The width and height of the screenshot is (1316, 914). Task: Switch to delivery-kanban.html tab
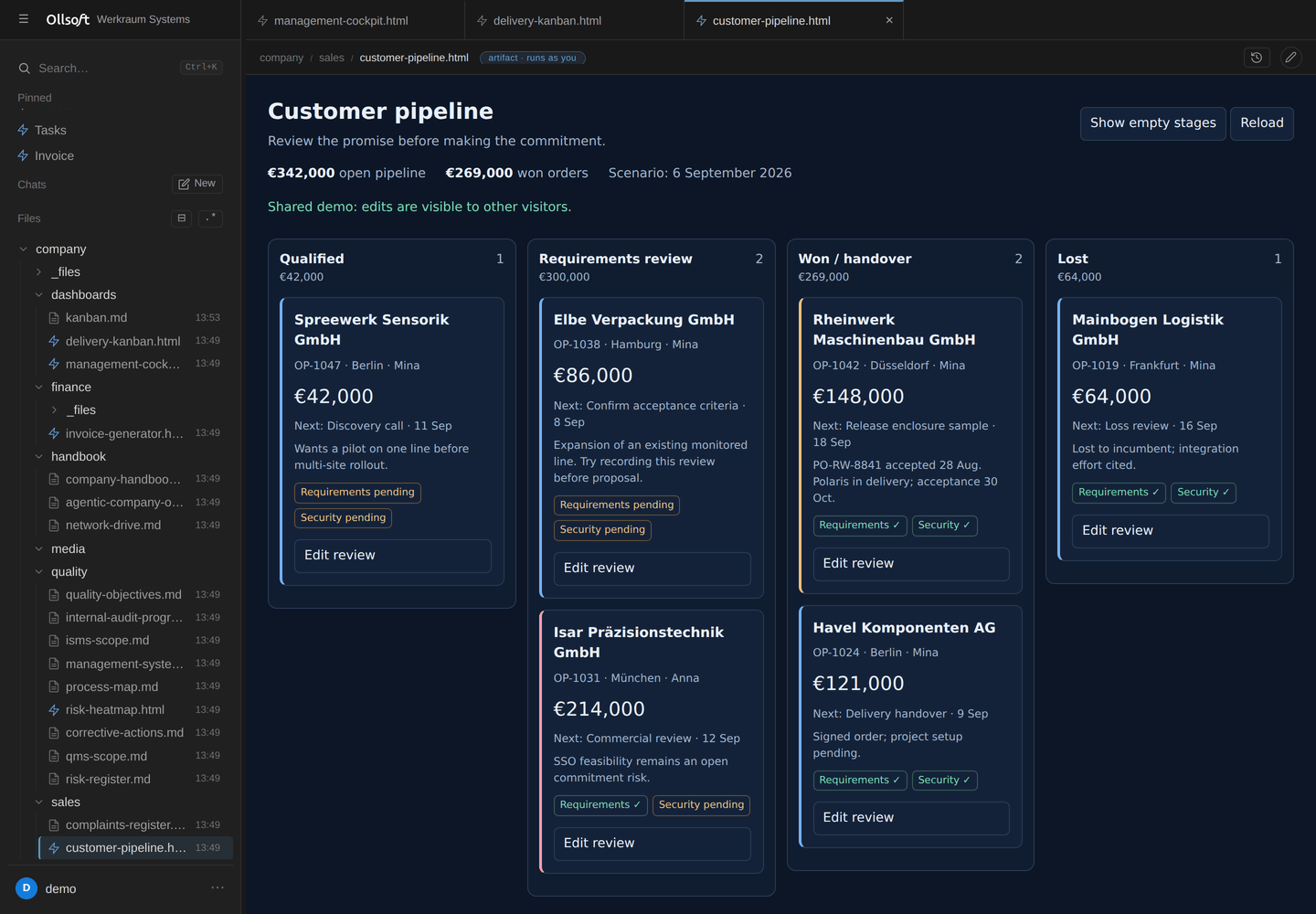pyautogui.click(x=573, y=20)
